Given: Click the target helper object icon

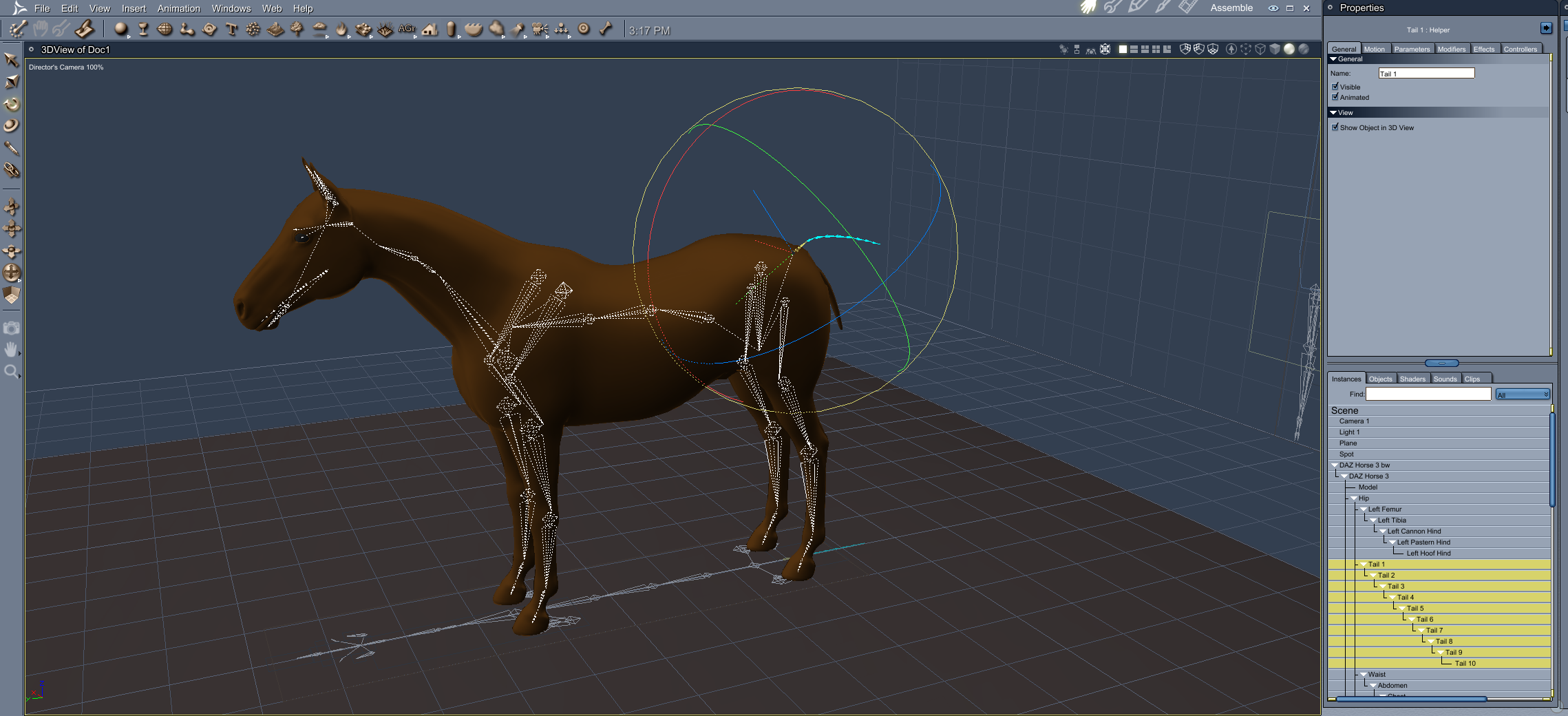Looking at the screenshot, I should click(x=584, y=29).
